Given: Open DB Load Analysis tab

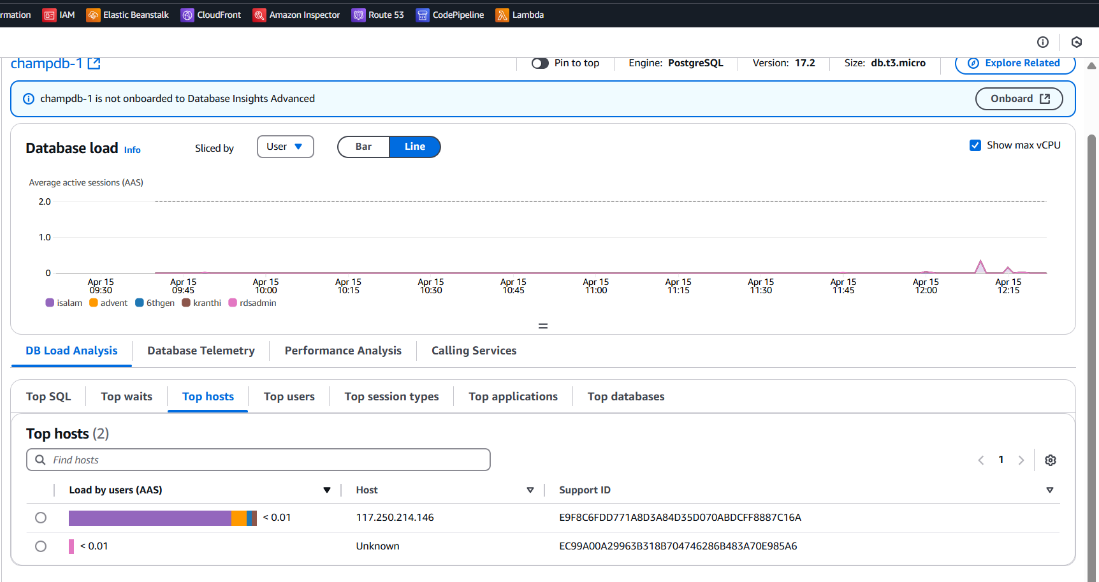Looking at the screenshot, I should [71, 351].
